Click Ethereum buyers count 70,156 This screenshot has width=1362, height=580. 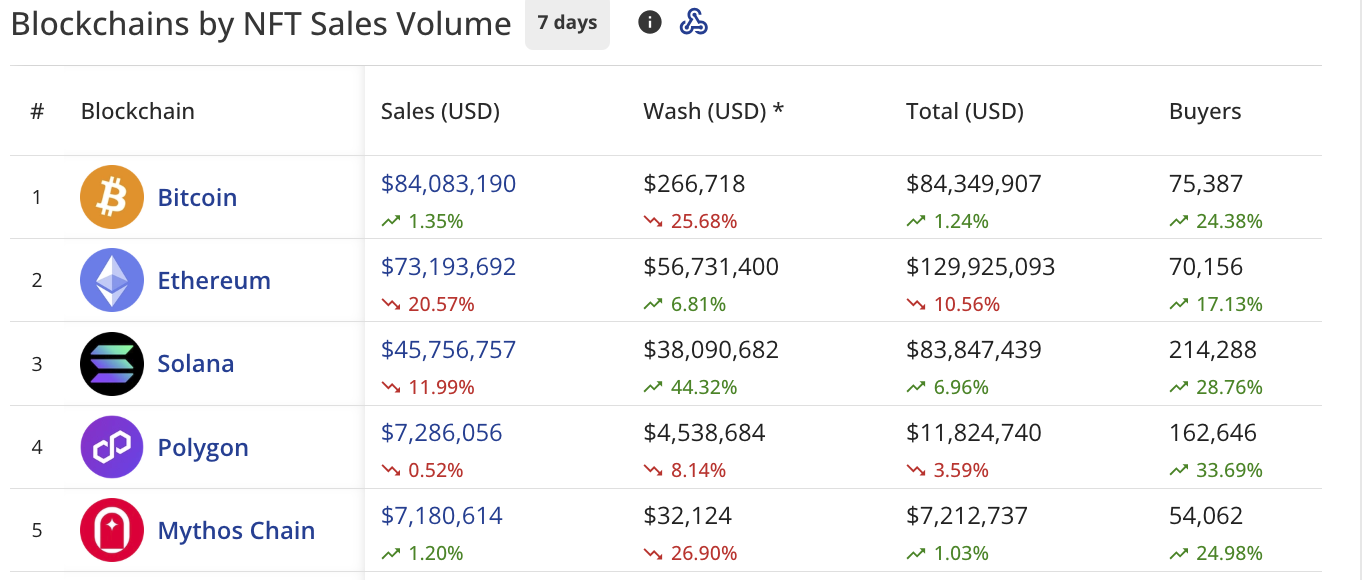[1206, 267]
